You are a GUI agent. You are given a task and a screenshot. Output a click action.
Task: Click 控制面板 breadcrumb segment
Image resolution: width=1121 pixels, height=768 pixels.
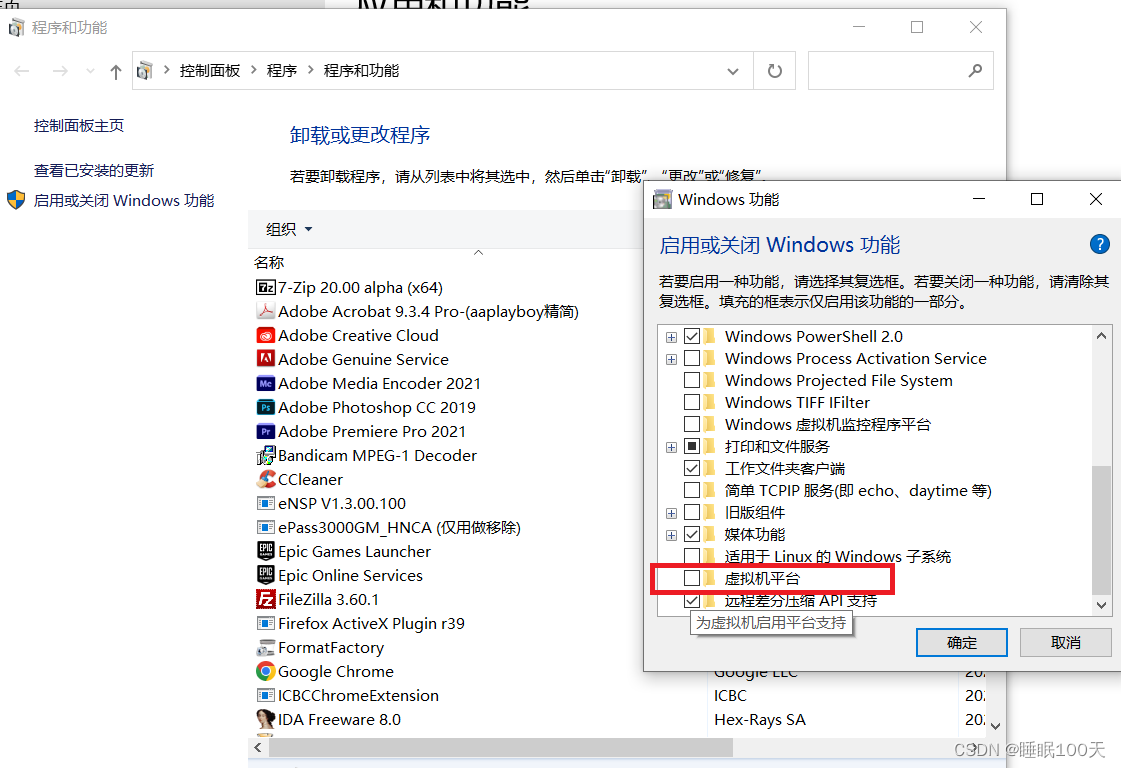(x=209, y=70)
